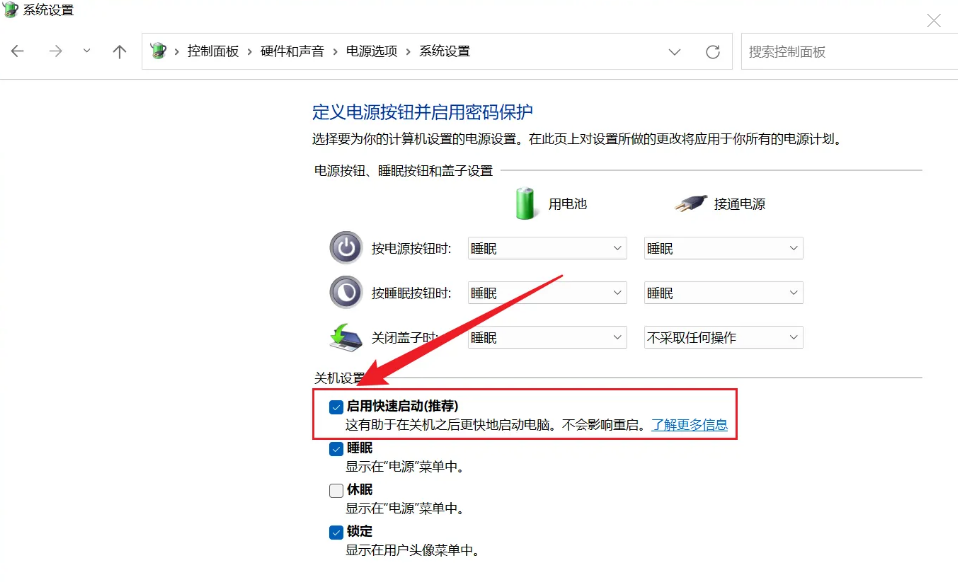Click the laptop lid close icon
Viewport: 958px width, 582px height.
click(345, 337)
